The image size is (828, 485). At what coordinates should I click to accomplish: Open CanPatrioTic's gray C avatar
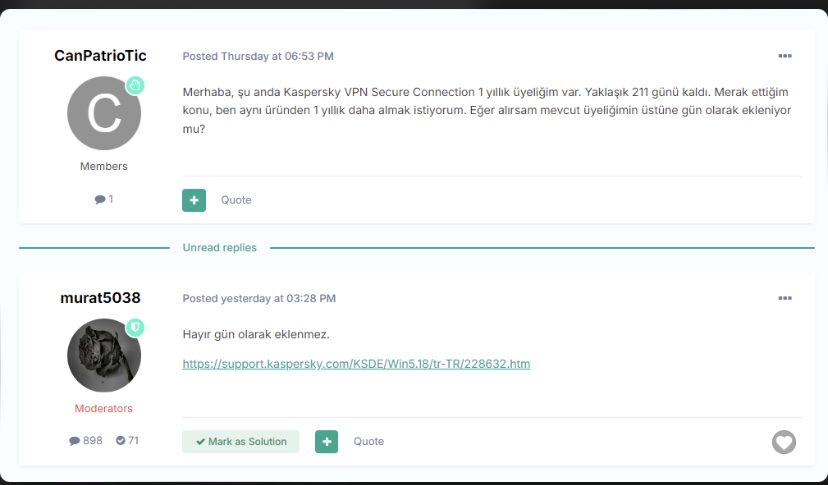coord(104,113)
